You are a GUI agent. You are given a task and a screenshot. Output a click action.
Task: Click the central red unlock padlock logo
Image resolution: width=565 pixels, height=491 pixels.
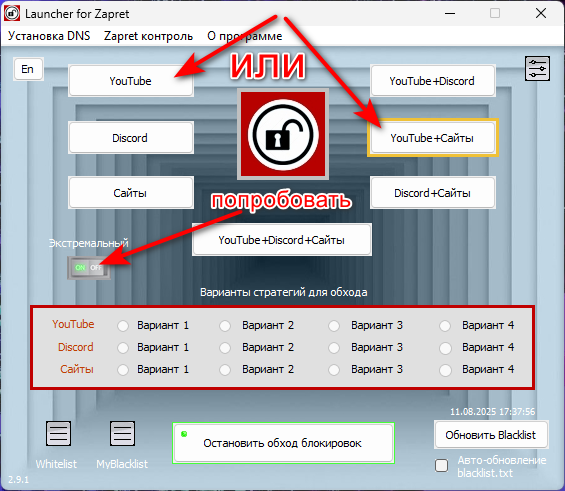pyautogui.click(x=283, y=134)
